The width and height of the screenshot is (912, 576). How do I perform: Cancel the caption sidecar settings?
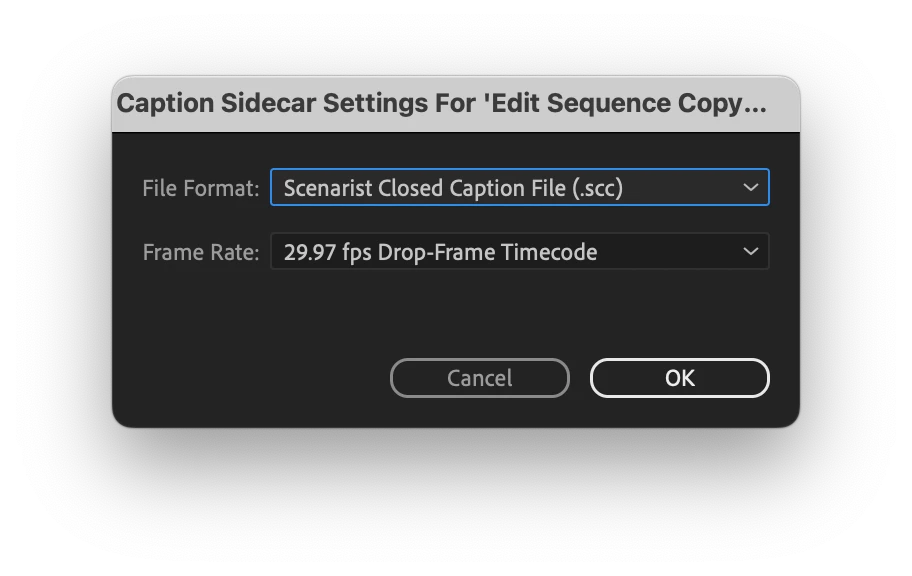479,378
